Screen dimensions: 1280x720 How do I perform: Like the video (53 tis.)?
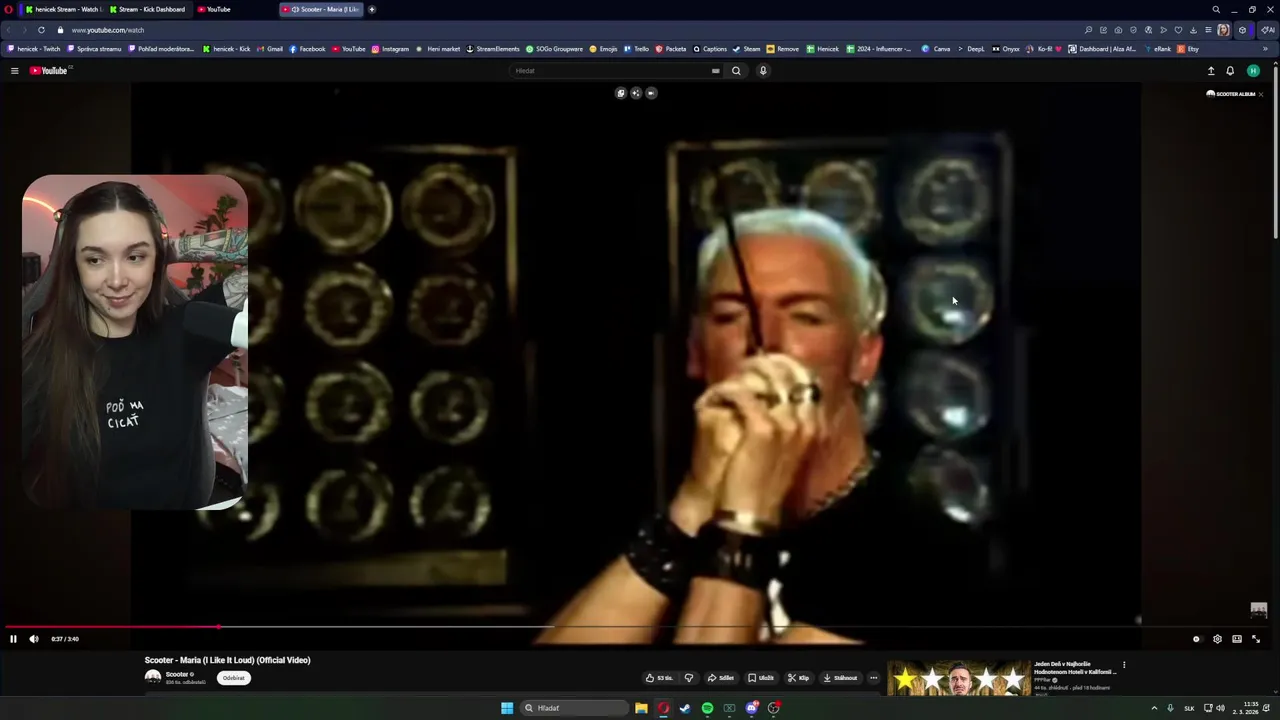pos(659,678)
